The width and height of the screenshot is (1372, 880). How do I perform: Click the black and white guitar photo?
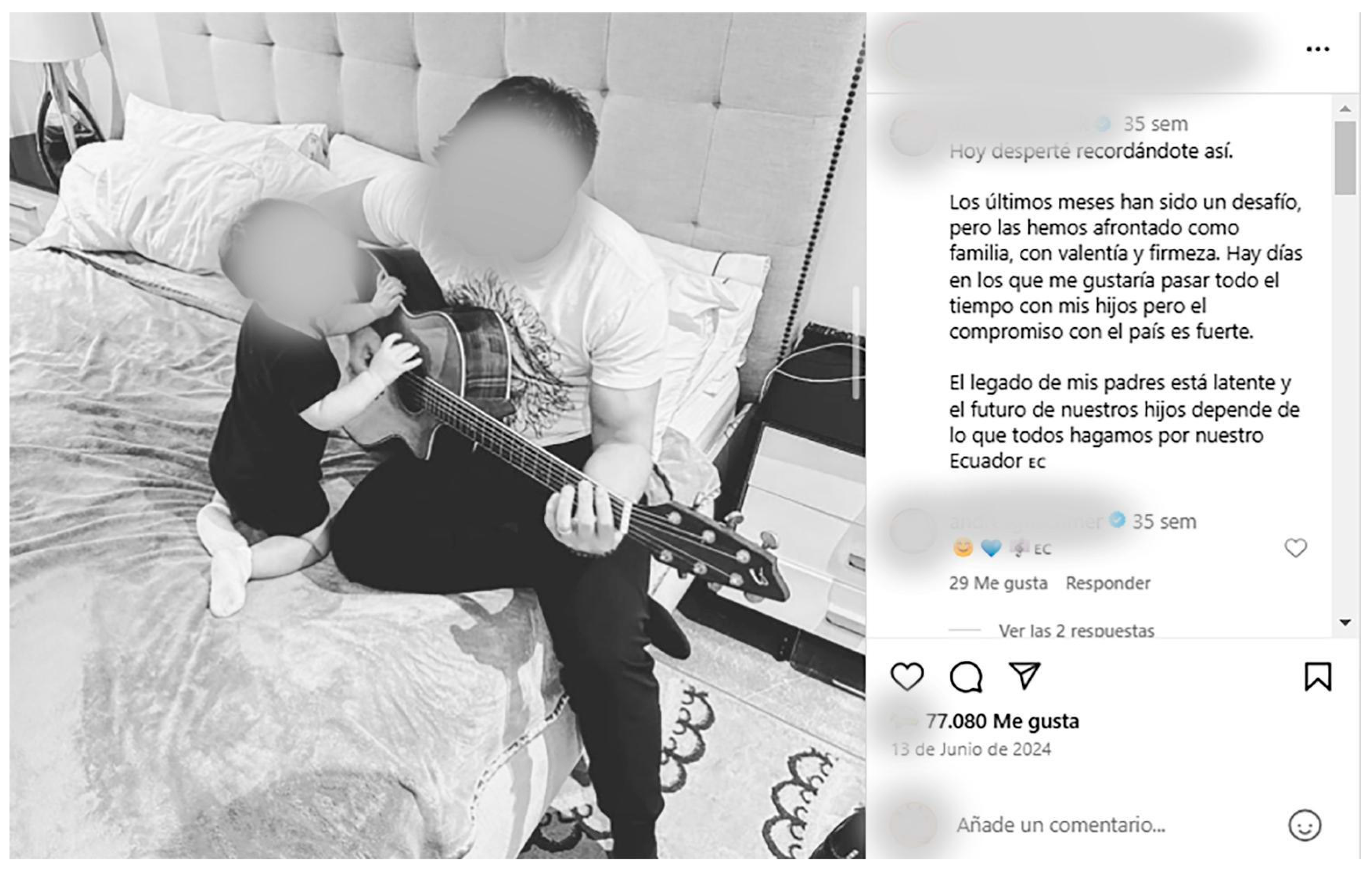(x=437, y=436)
